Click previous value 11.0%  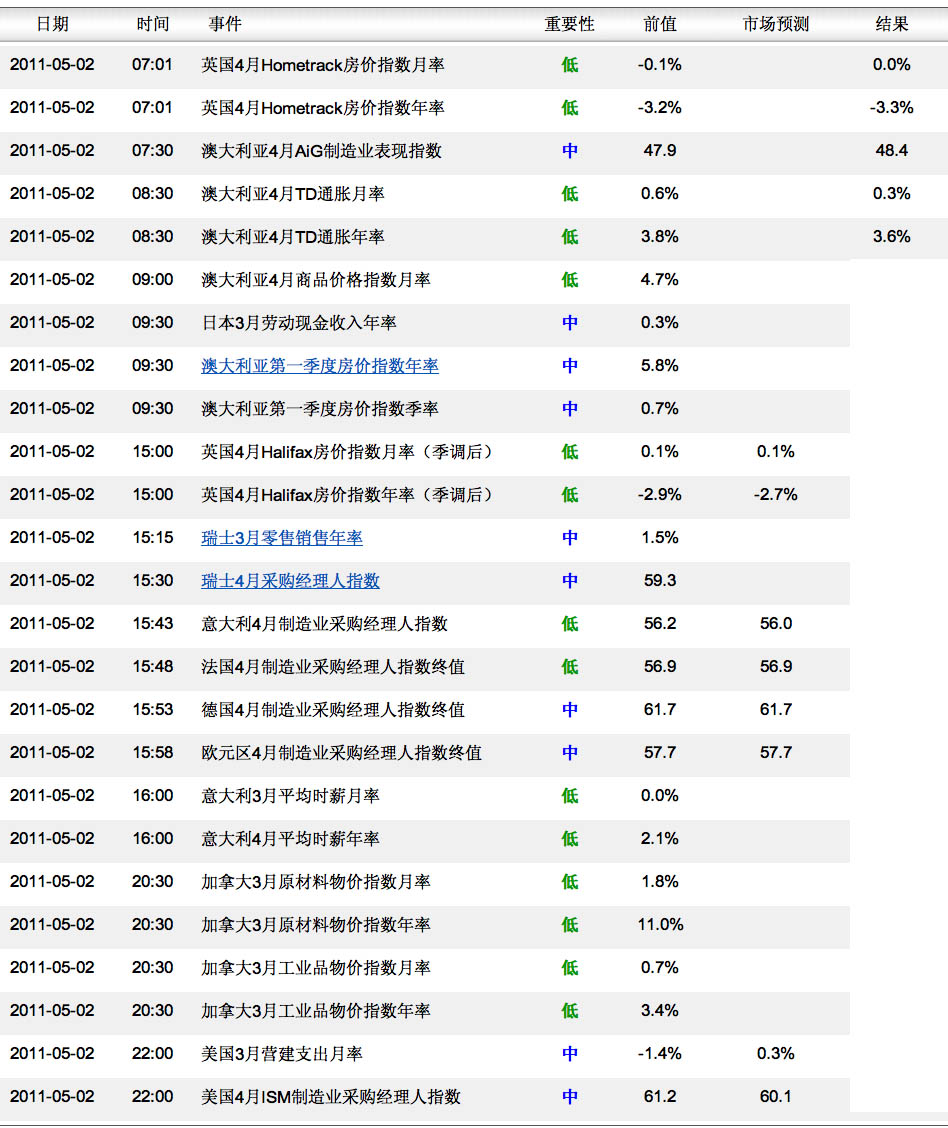click(x=660, y=924)
